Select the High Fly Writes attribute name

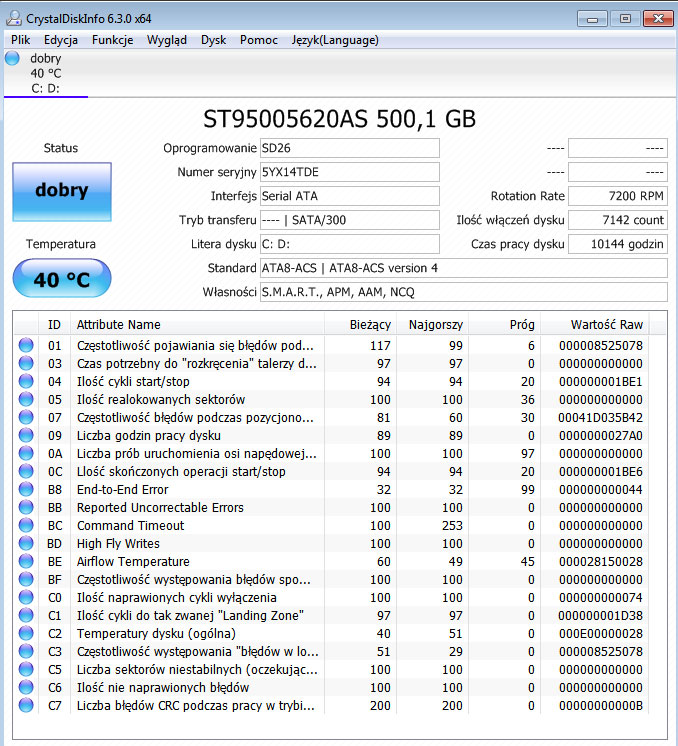[118, 543]
